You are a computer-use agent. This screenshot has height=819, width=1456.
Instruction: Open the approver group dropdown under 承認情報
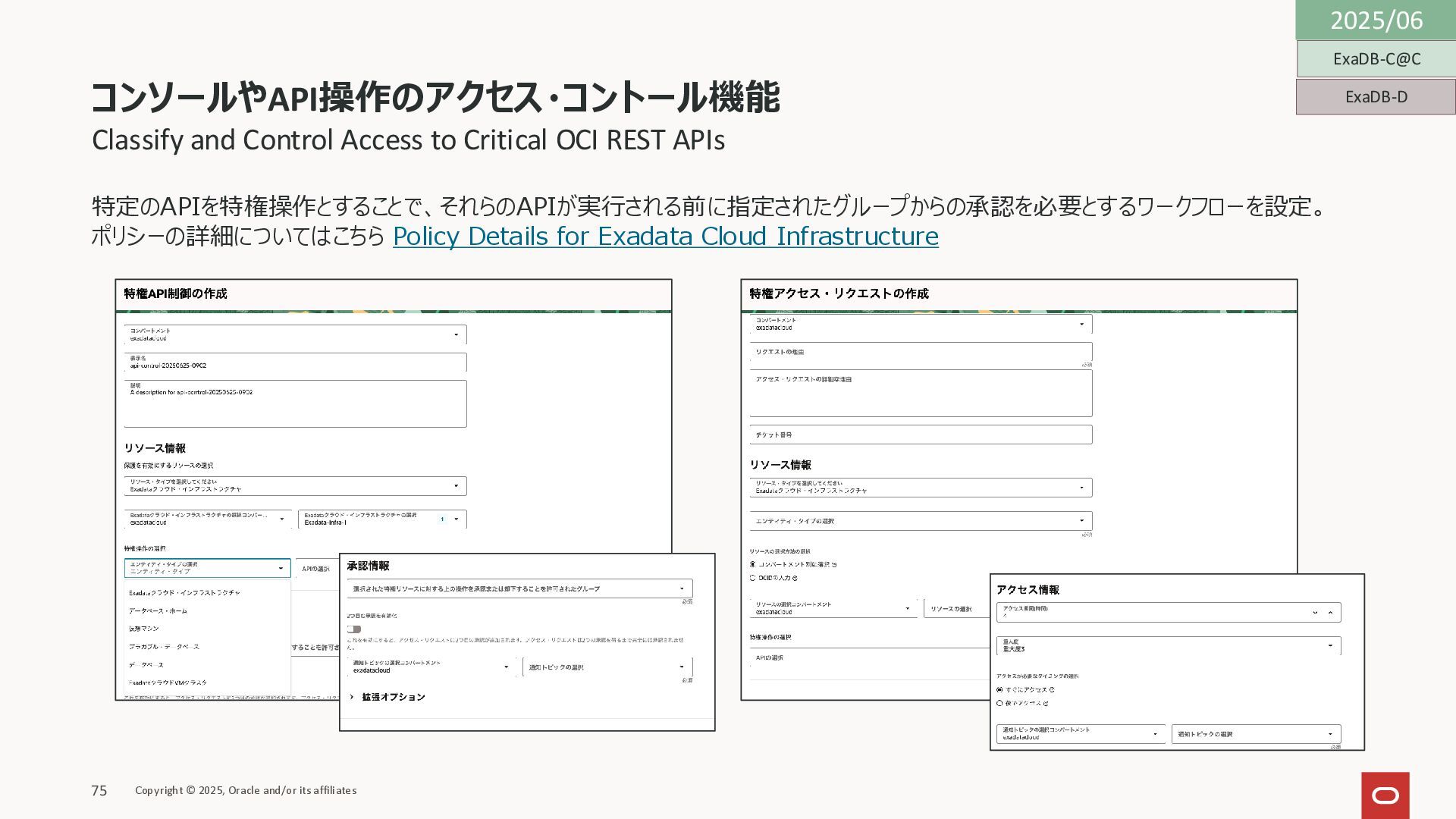click(519, 588)
